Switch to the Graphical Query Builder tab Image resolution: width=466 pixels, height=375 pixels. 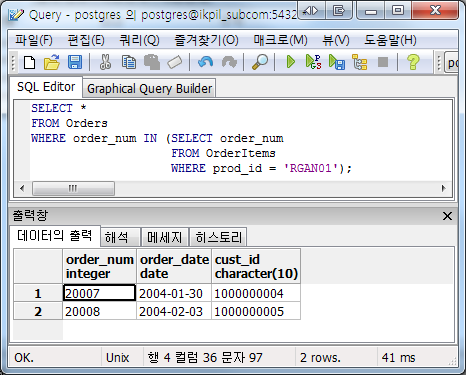pyautogui.click(x=149, y=89)
